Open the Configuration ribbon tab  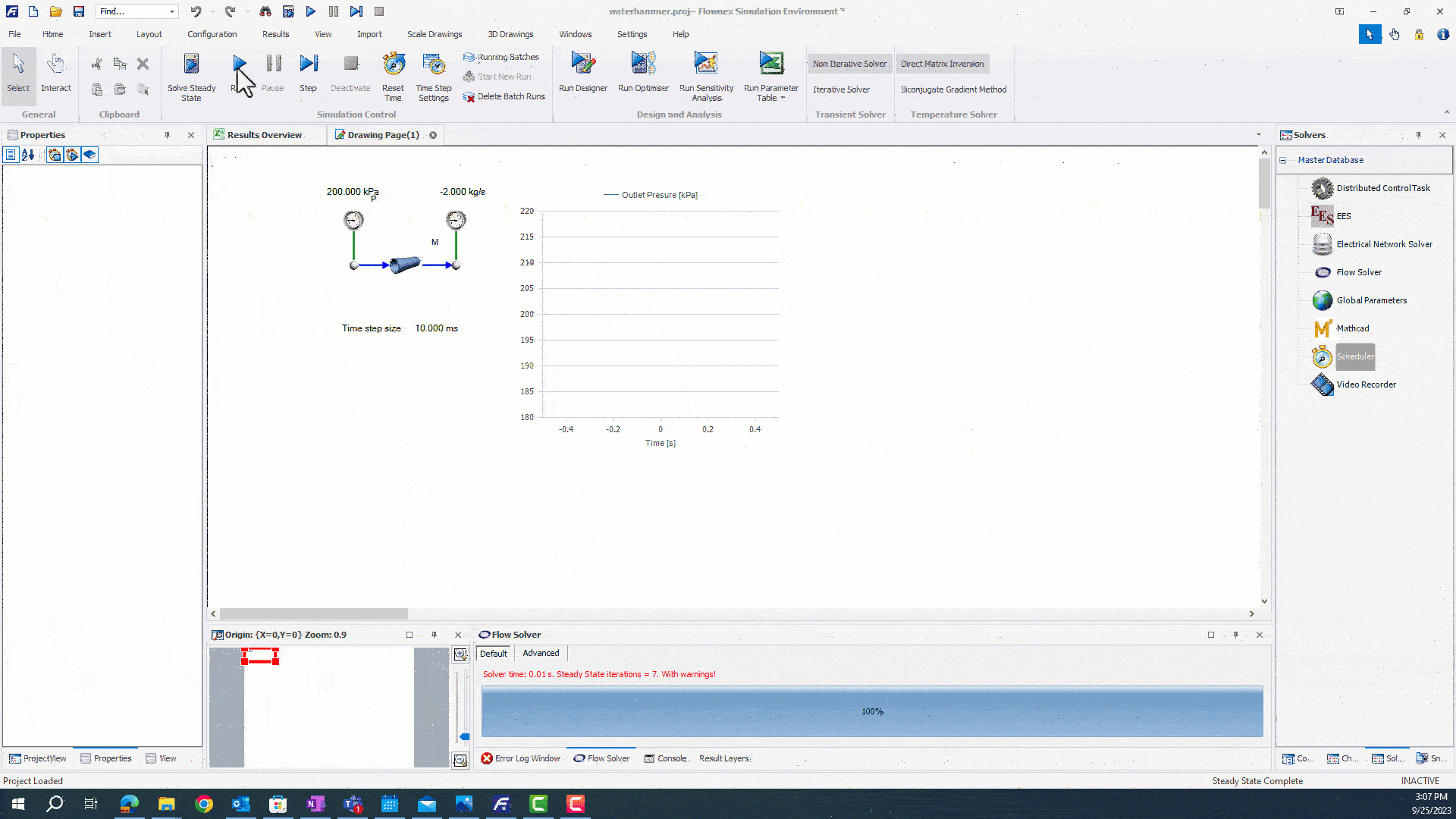click(x=212, y=34)
